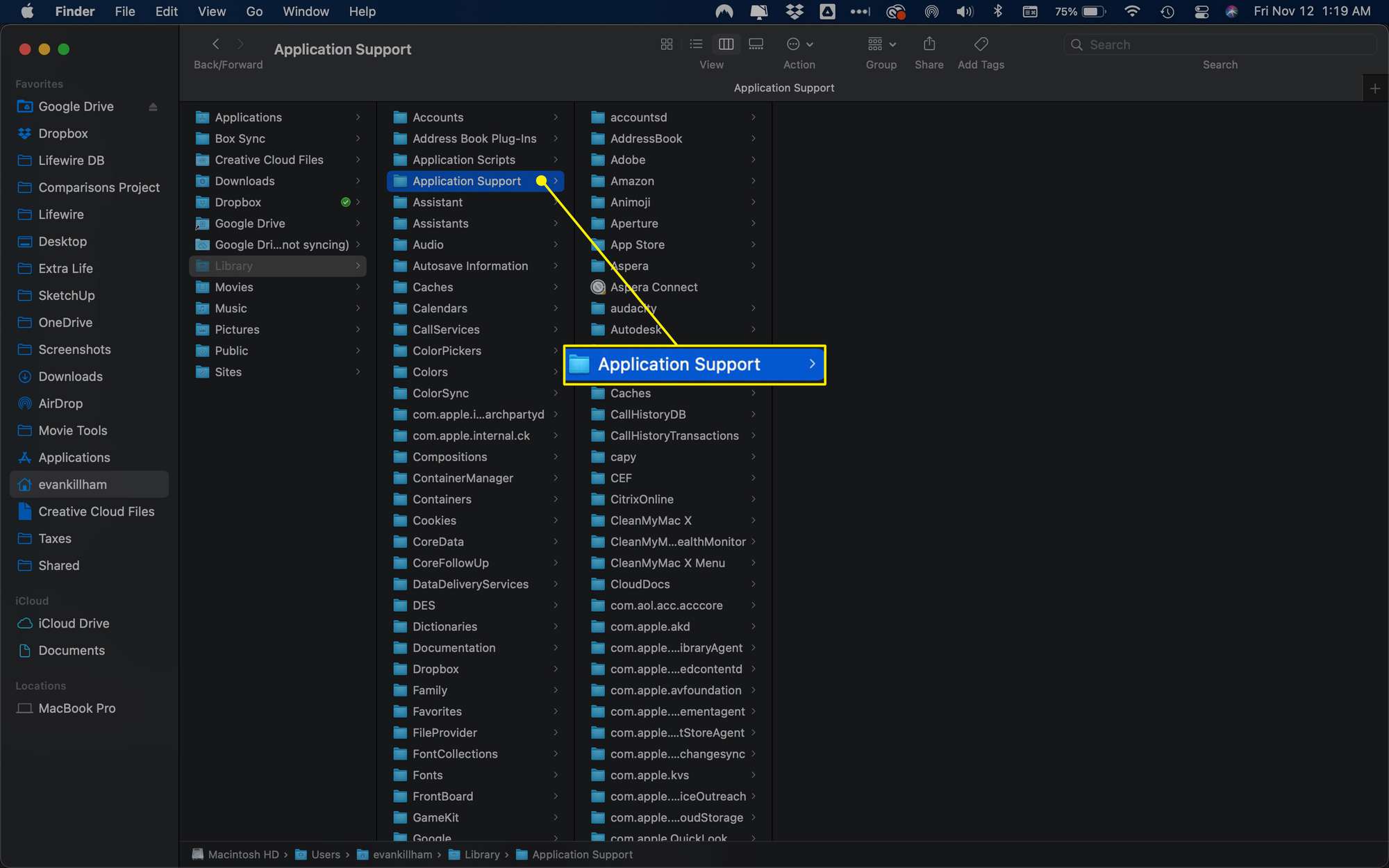Open volume control in menu bar
The image size is (1389, 868).
965,11
